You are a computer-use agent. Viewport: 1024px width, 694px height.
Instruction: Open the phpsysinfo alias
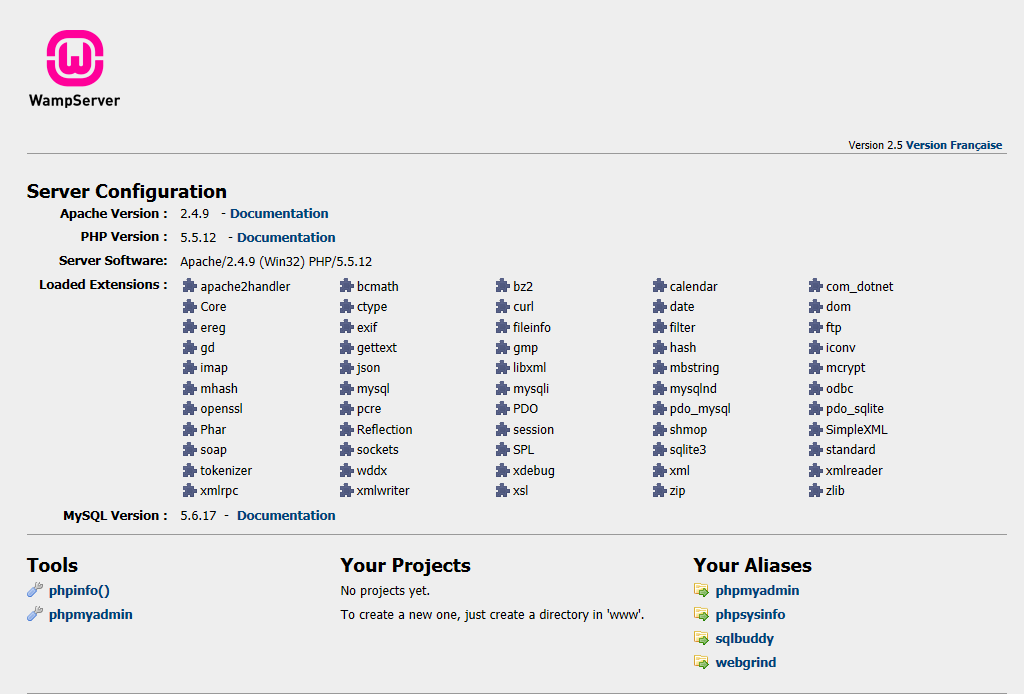tap(750, 614)
